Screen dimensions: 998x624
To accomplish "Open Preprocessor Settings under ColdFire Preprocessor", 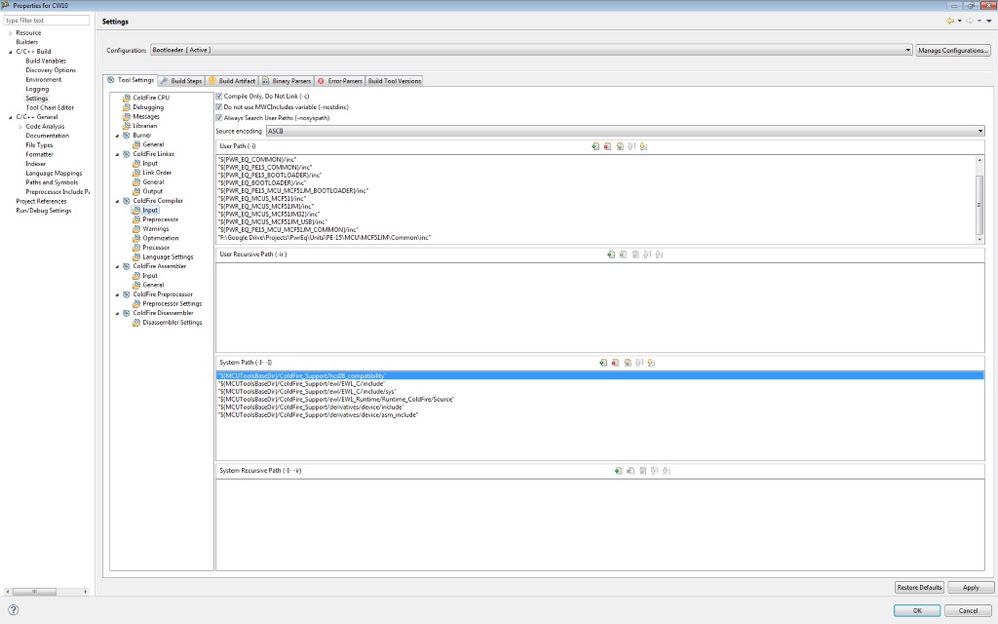I will point(172,304).
